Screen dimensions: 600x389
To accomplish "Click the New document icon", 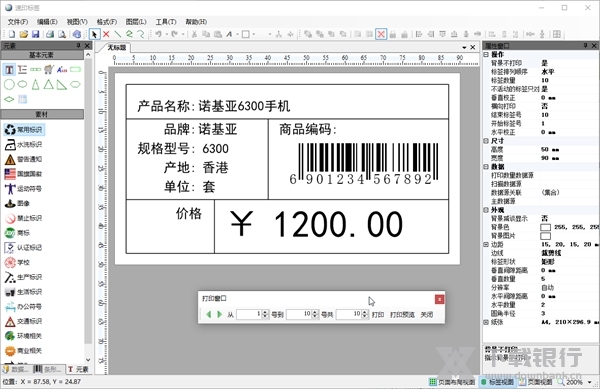I will [12, 34].
